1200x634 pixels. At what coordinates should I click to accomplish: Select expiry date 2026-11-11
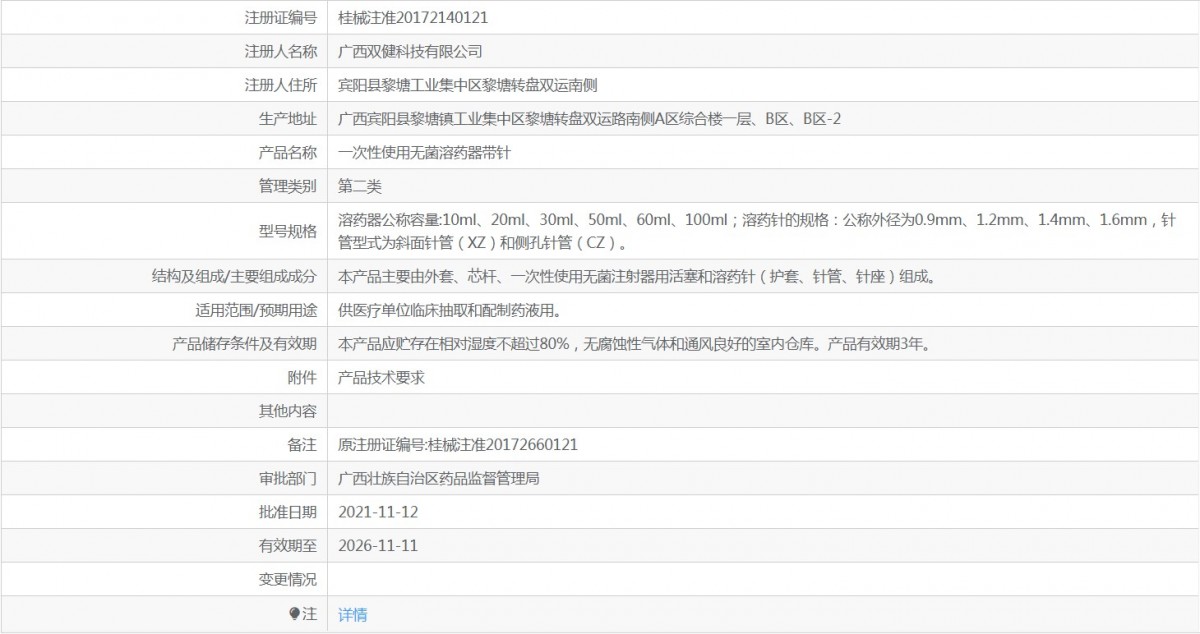coord(378,546)
